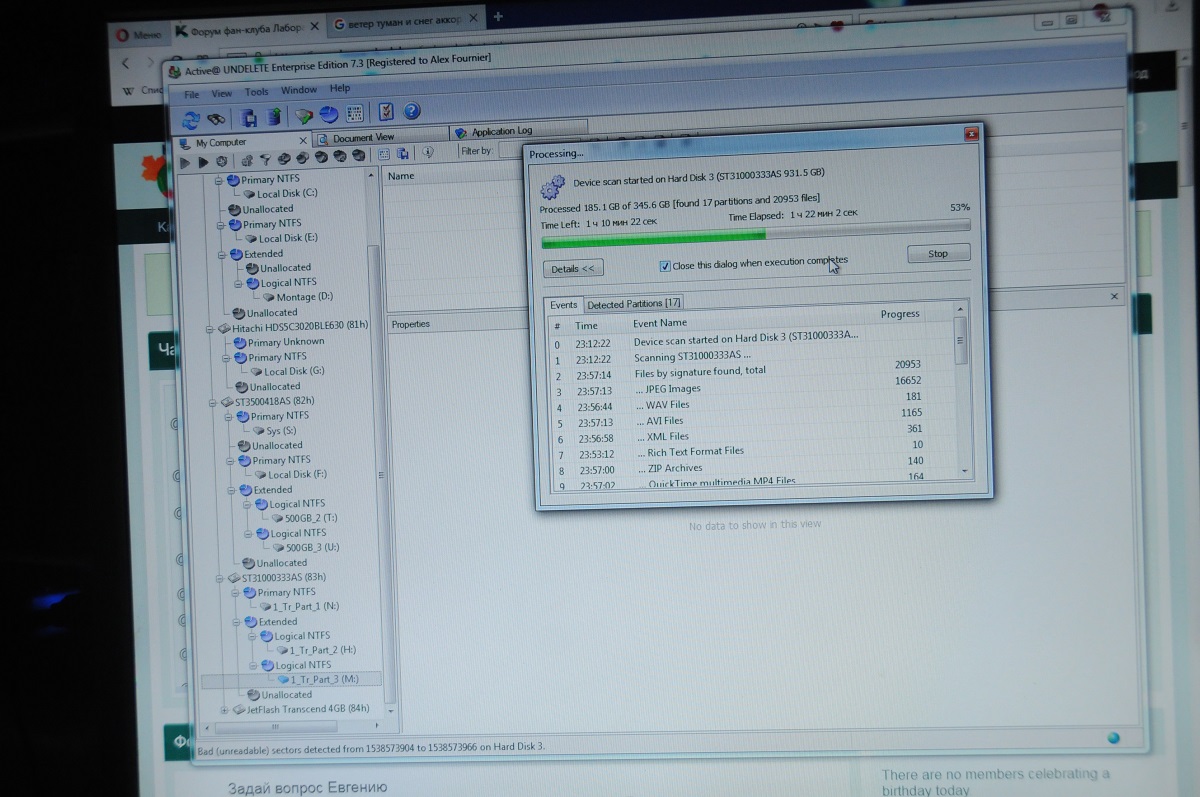Close the Properties panel
1200x797 pixels.
coord(1114,297)
